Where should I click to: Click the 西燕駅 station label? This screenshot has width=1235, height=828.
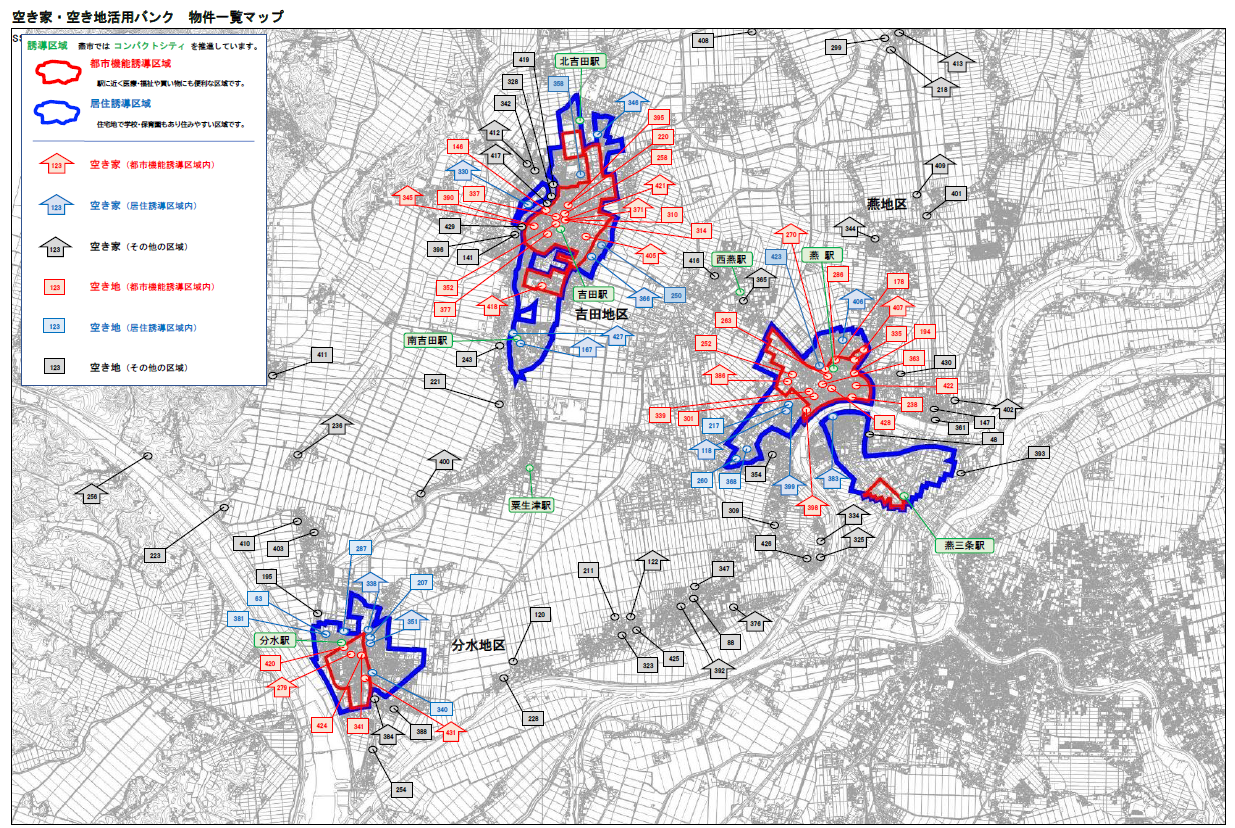(x=733, y=258)
